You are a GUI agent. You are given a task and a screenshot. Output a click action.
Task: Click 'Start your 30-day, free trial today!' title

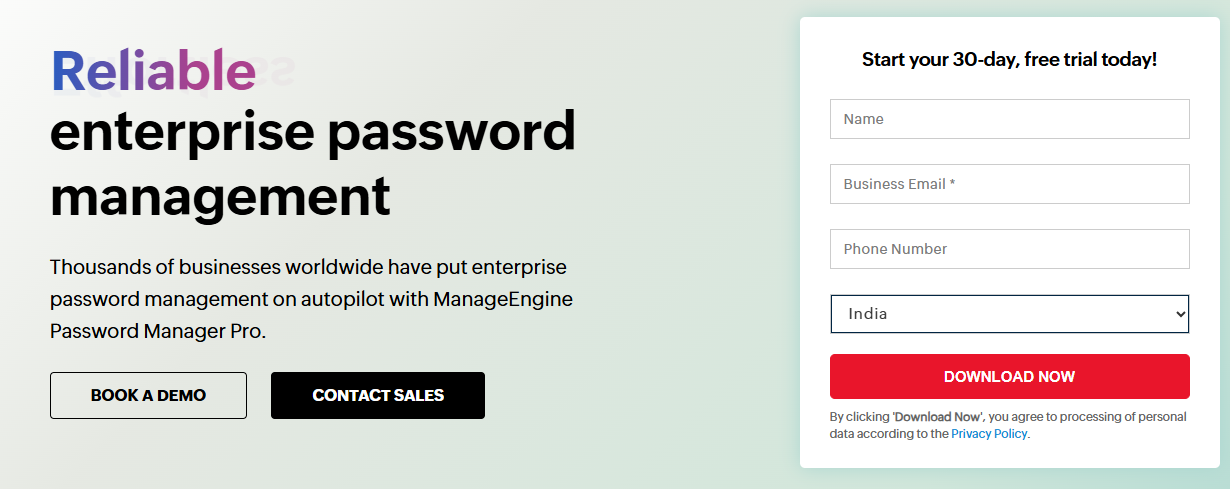pyautogui.click(x=1009, y=59)
